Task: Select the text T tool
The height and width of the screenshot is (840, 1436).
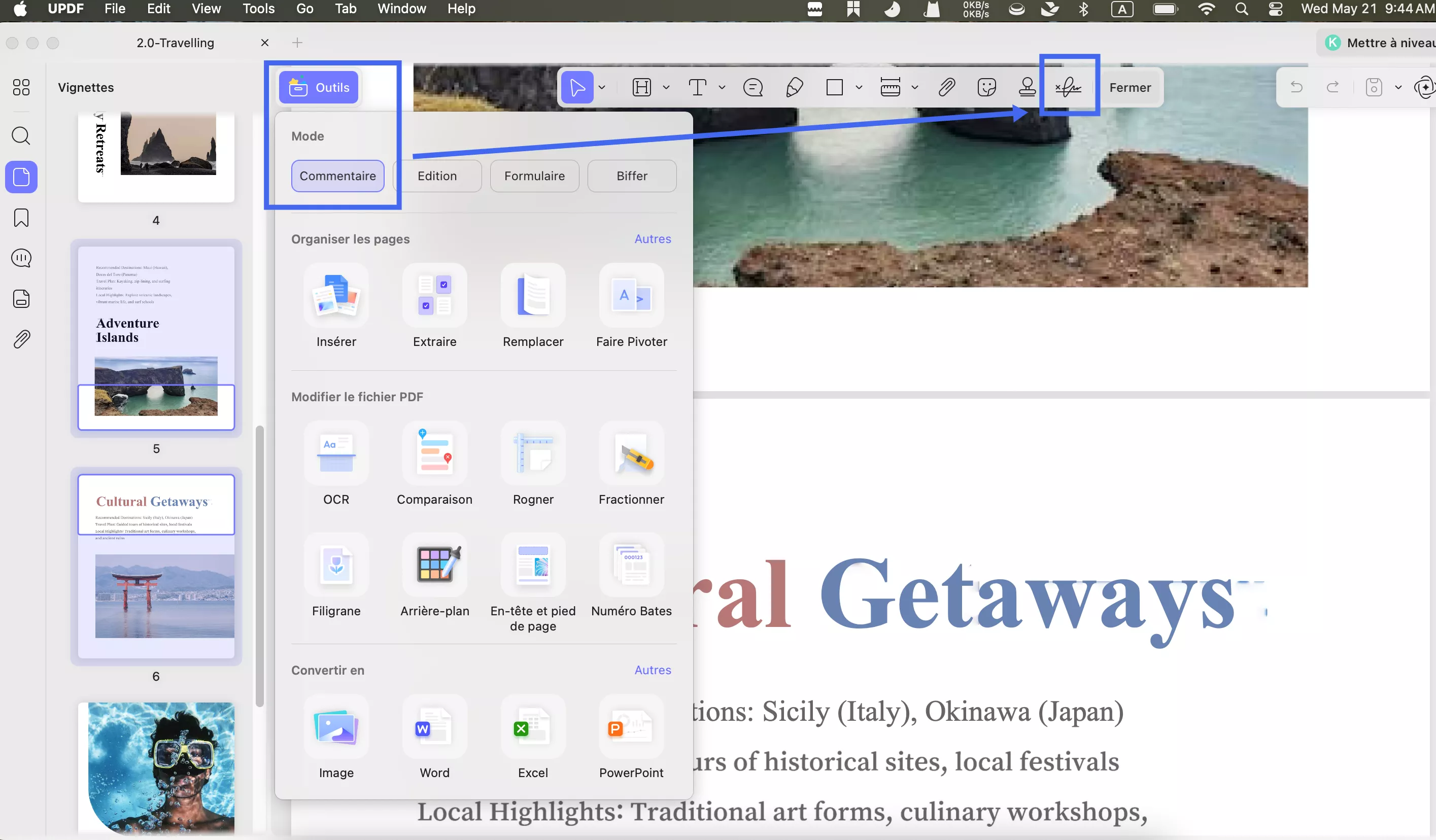Action: 698,87
